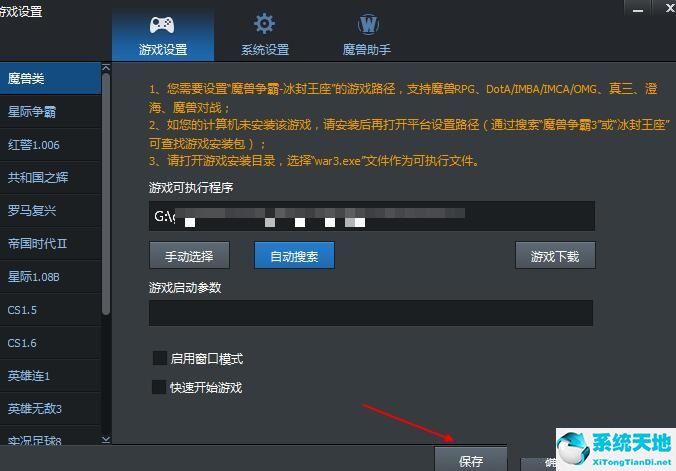Screen dimensions: 676x471
Task: Select 帝国时代II in the list
Action: pyautogui.click(x=50, y=244)
